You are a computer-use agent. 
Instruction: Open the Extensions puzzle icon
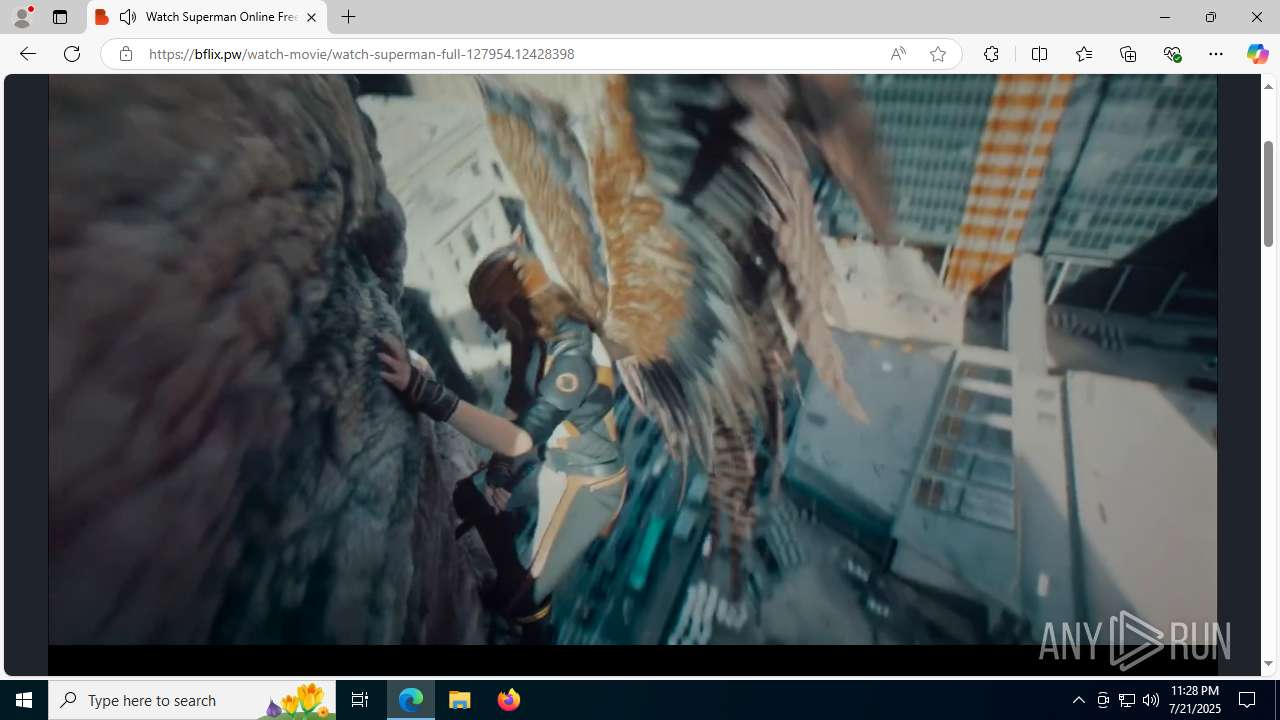[x=991, y=54]
